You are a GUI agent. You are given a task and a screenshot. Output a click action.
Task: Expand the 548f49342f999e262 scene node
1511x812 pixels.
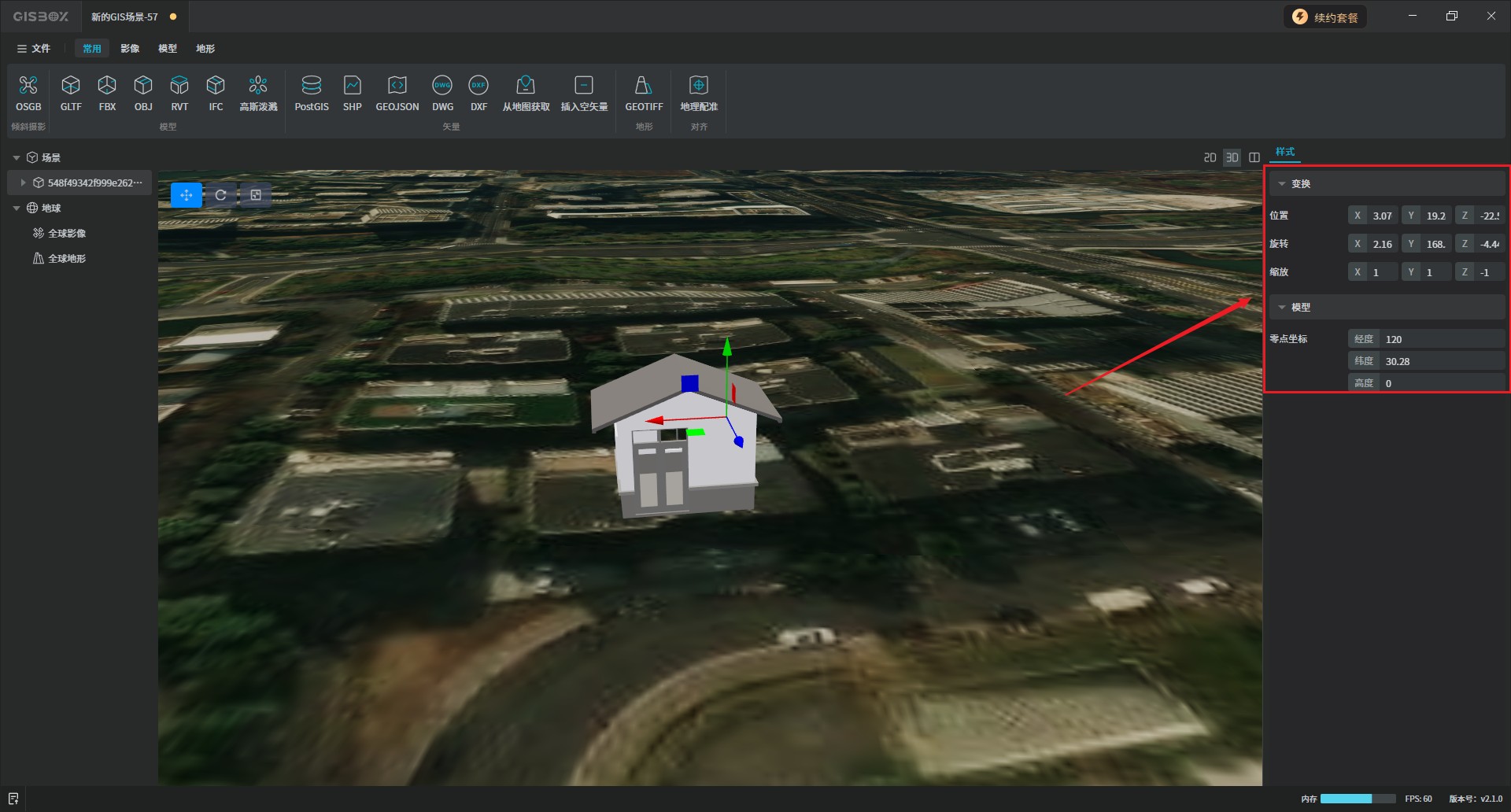(x=23, y=183)
